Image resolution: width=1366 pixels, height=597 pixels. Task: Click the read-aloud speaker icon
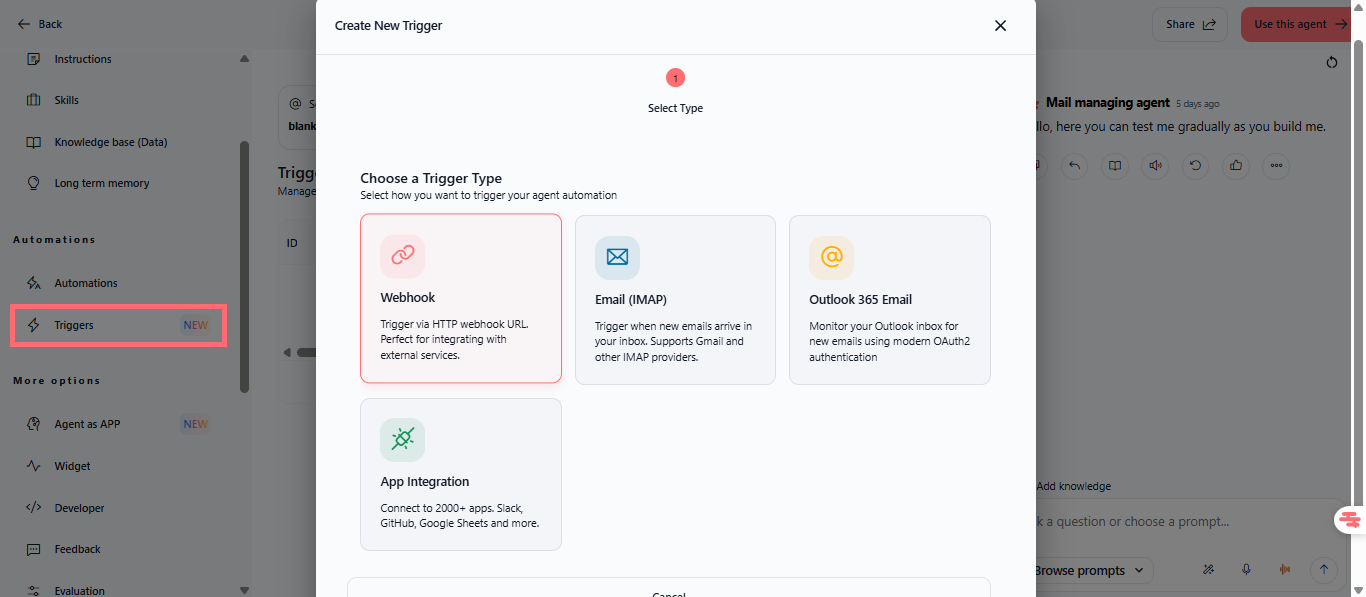1156,166
